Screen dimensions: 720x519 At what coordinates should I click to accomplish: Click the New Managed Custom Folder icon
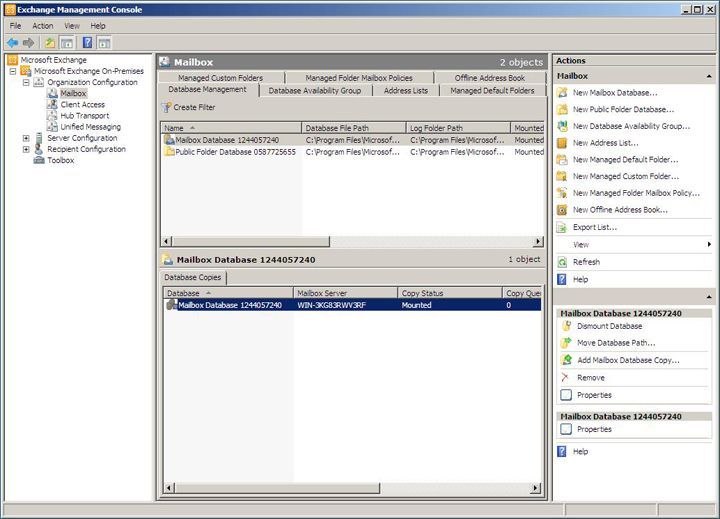pyautogui.click(x=562, y=176)
